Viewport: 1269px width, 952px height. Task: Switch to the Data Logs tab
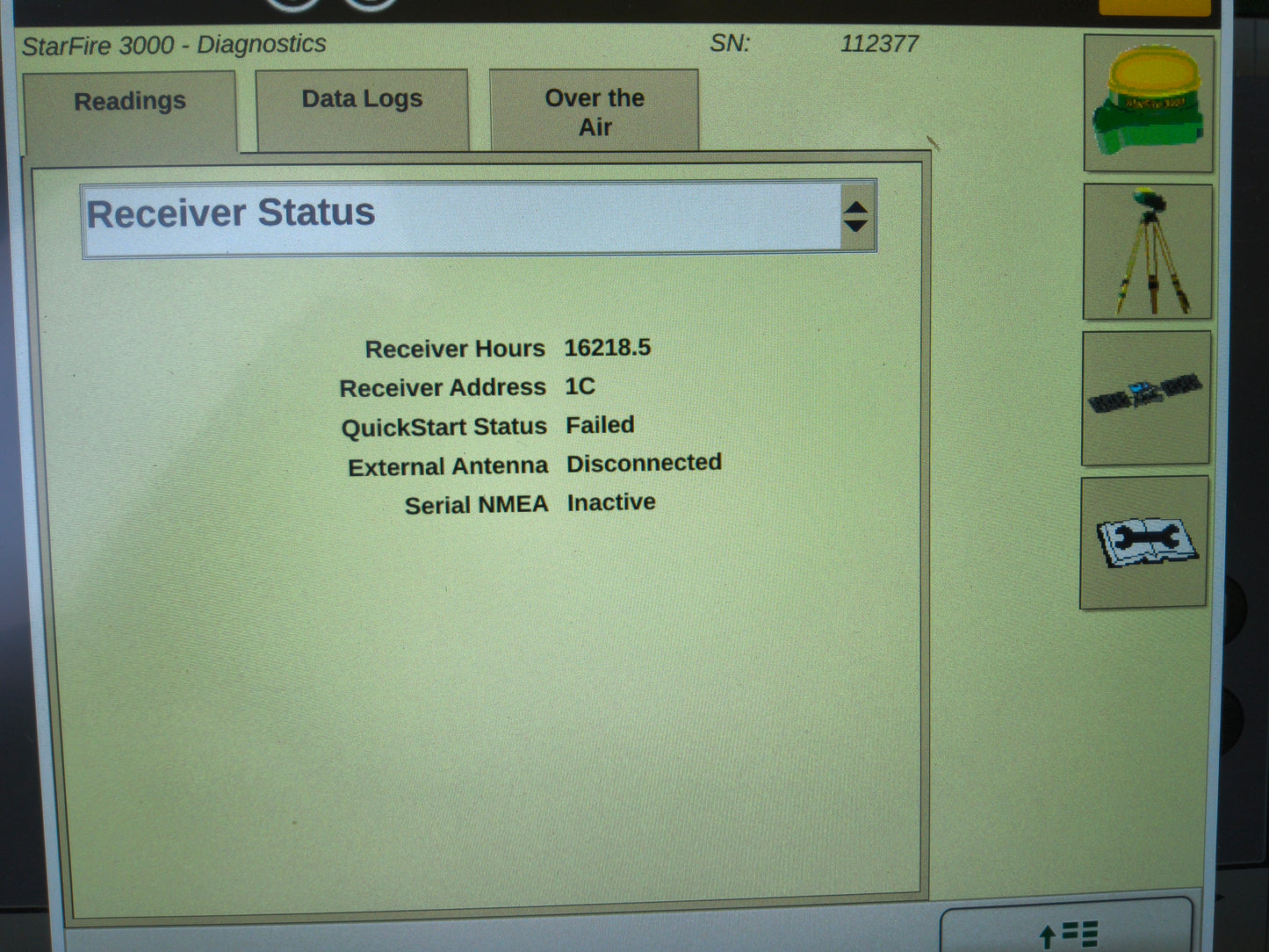pos(362,110)
